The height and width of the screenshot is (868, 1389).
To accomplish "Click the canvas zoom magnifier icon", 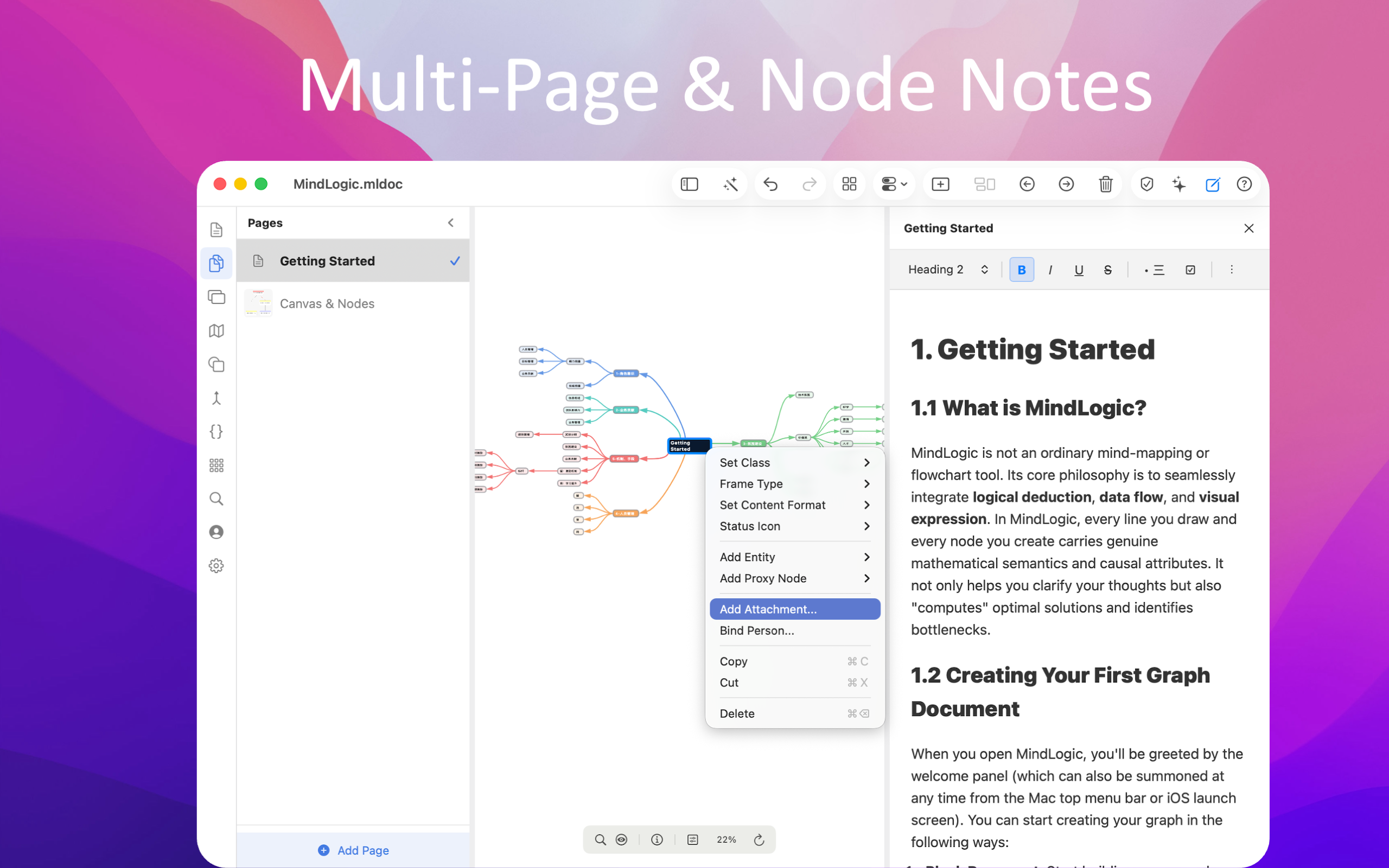I will 601,840.
